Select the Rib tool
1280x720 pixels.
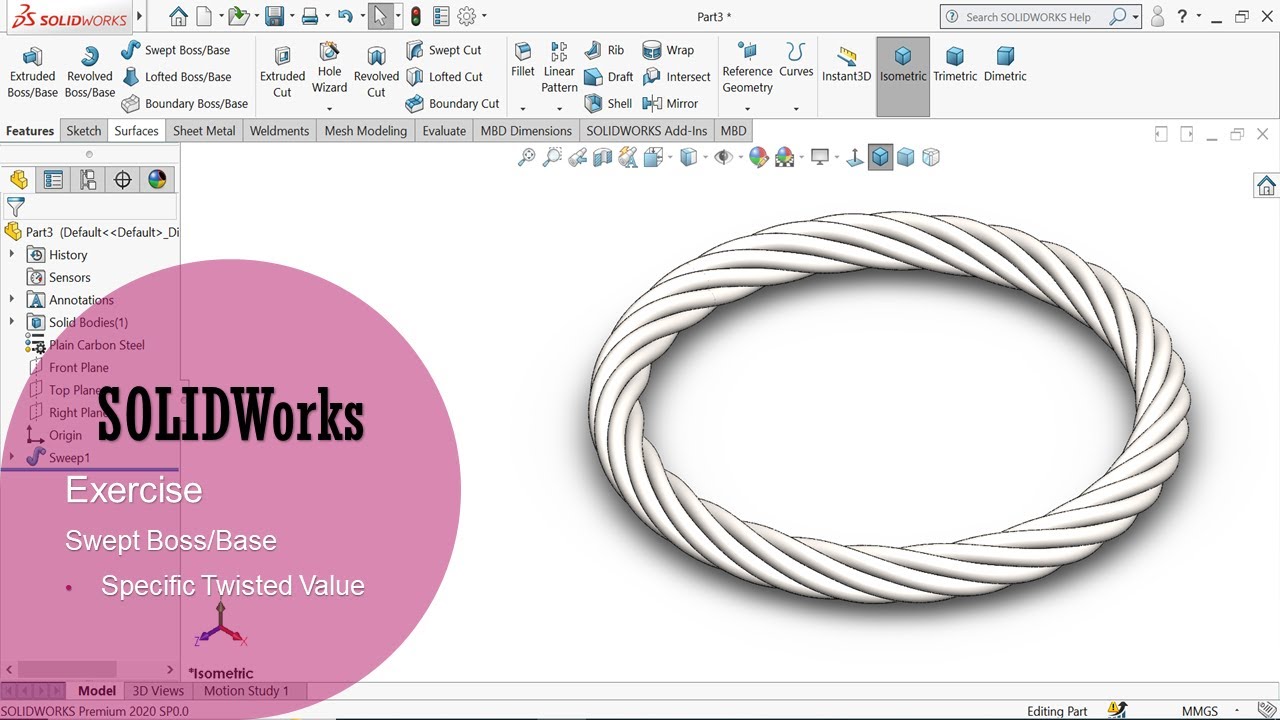[604, 50]
